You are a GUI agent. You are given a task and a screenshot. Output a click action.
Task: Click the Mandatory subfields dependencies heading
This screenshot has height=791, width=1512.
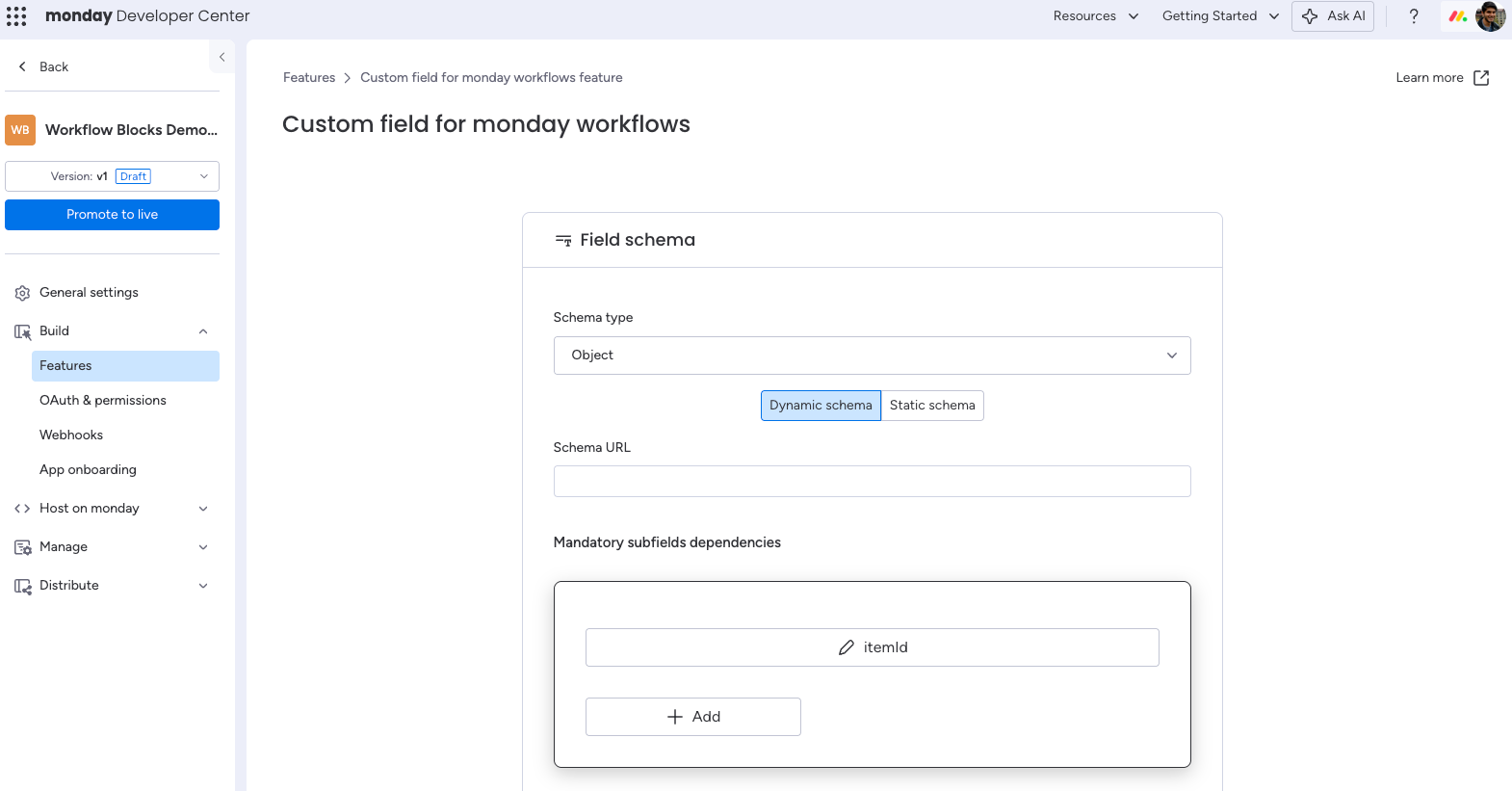coord(667,543)
